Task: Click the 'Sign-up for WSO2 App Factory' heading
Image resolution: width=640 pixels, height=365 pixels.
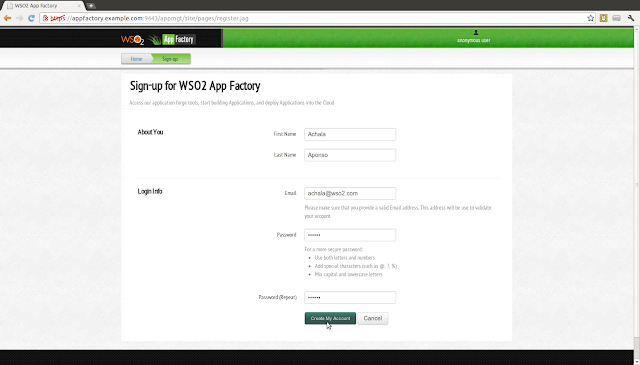Action: 195,86
